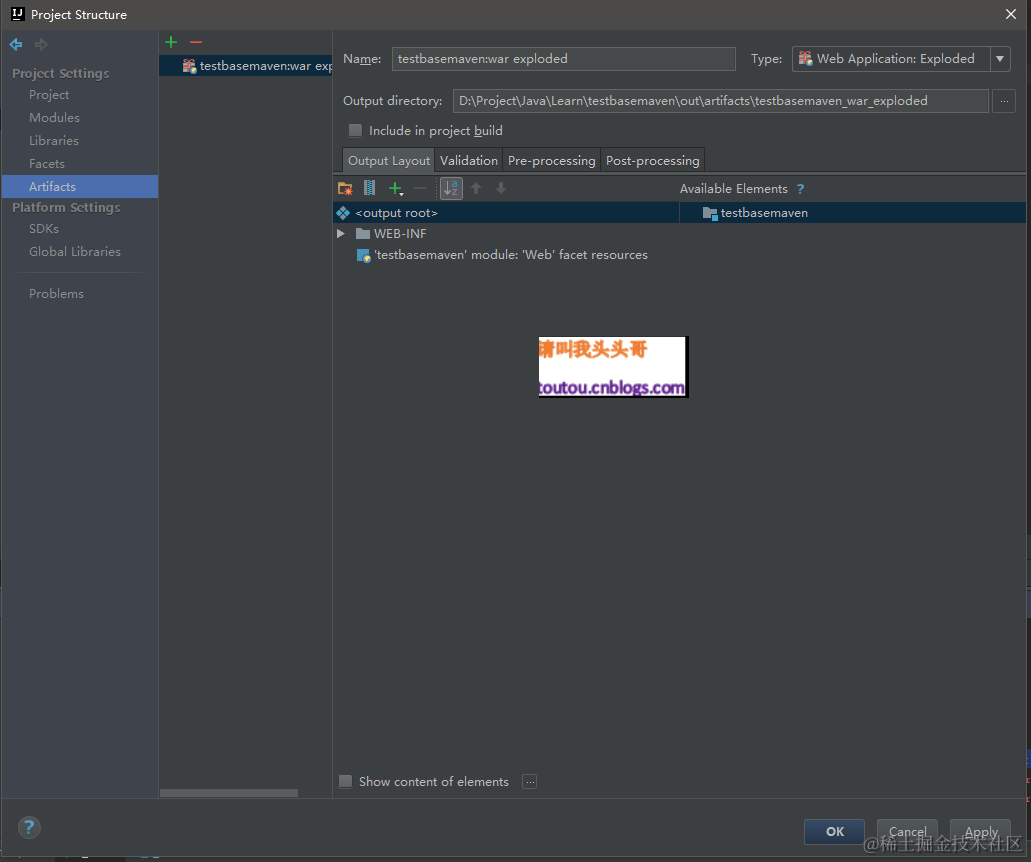Viewport: 1031px width, 862px height.
Task: Open the Available Elements help question mark
Action: 800,188
